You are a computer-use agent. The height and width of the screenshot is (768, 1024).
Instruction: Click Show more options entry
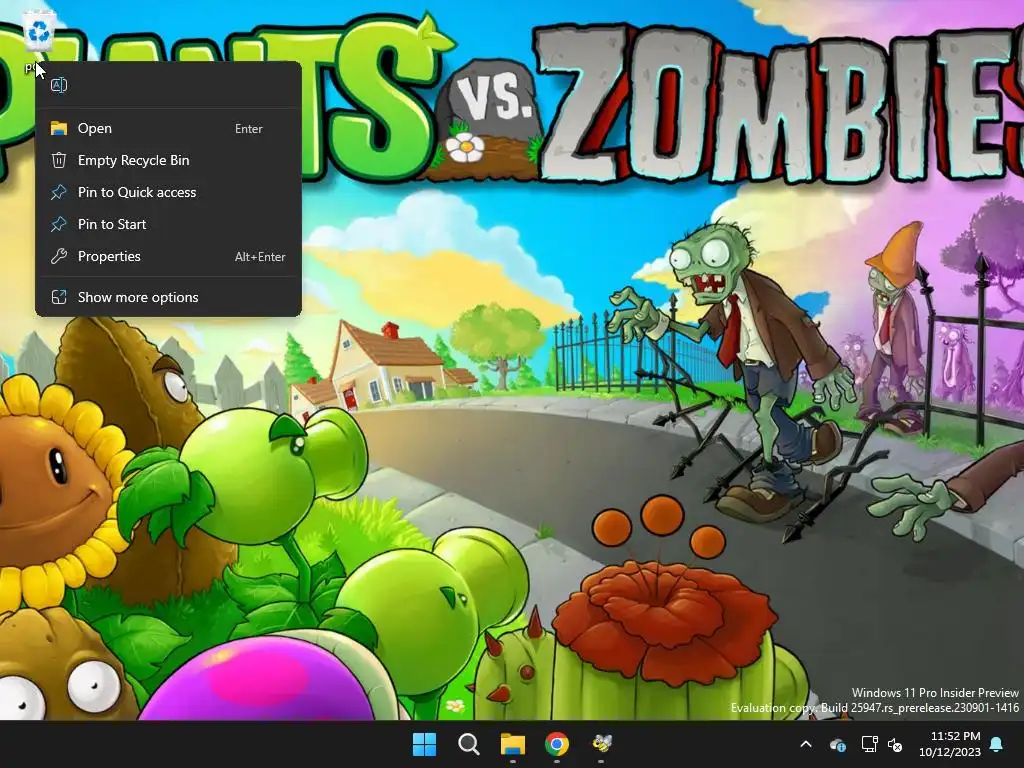[x=168, y=297]
